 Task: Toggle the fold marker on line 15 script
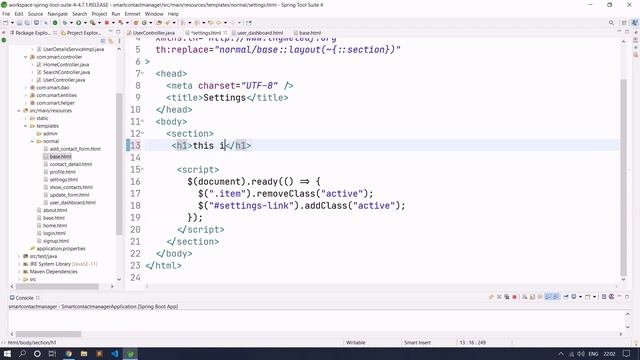click(x=142, y=169)
